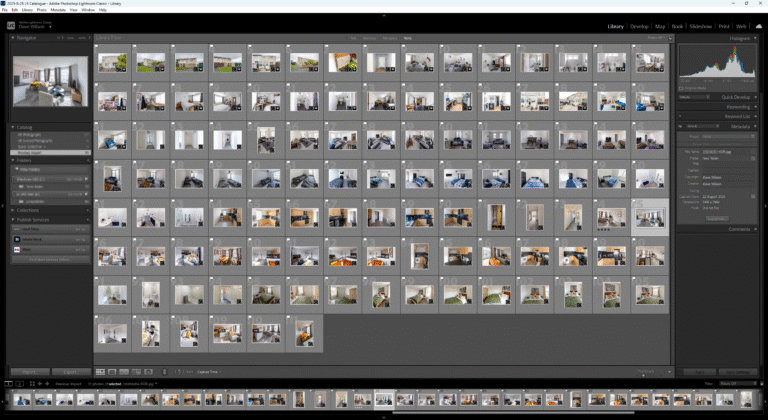768x420 pixels.
Task: Click the People view icon in toolbar
Action: point(149,372)
